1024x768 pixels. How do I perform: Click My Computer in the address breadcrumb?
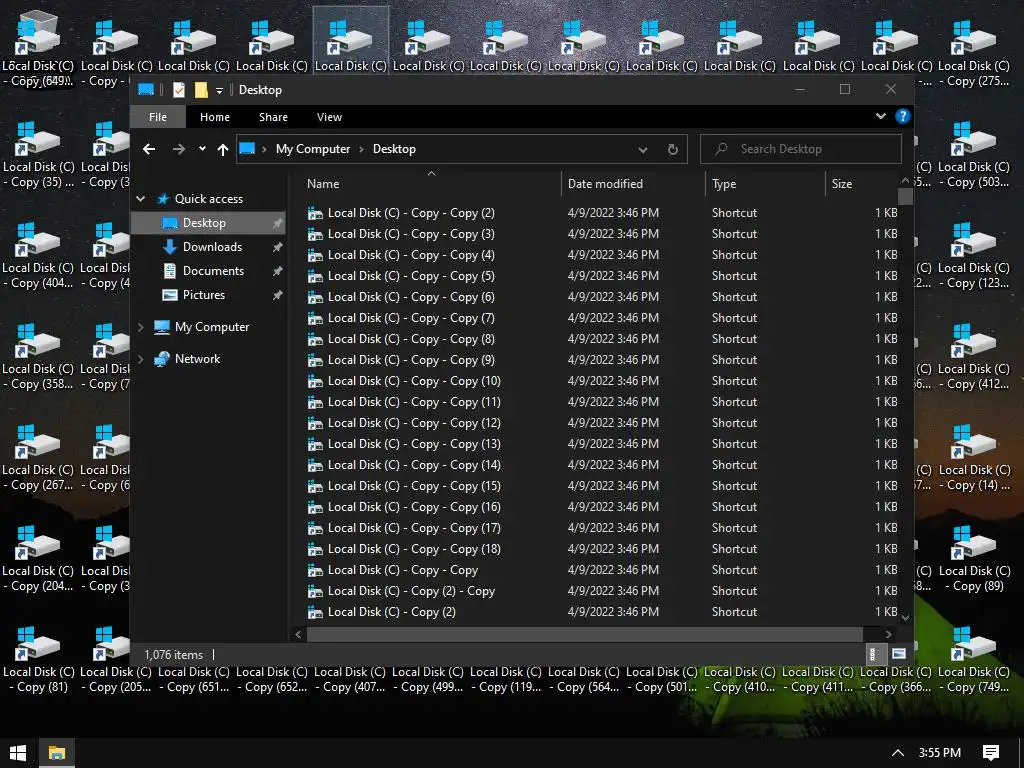[x=313, y=149]
